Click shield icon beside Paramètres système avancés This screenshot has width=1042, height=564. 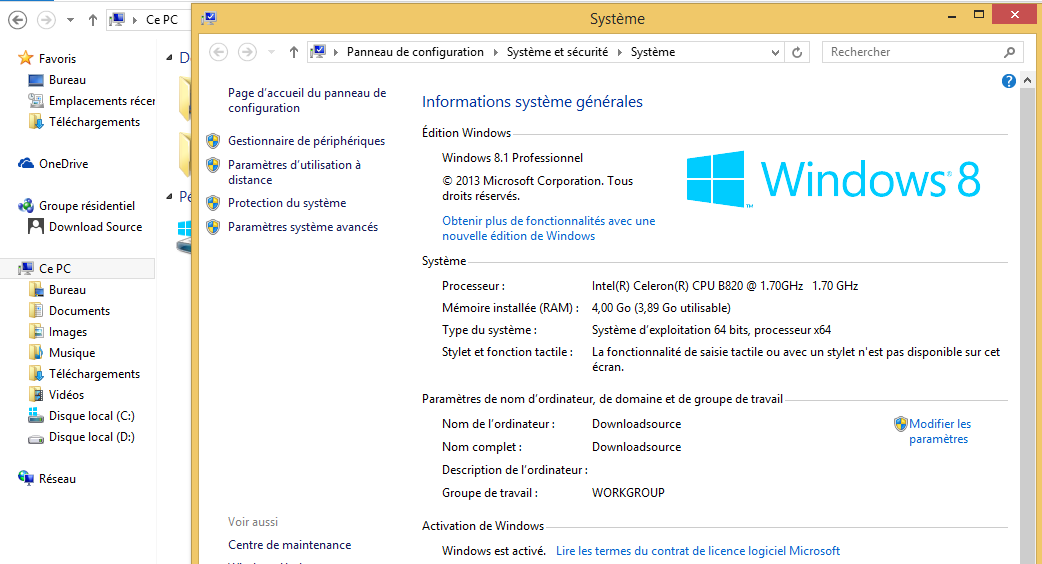[x=213, y=227]
